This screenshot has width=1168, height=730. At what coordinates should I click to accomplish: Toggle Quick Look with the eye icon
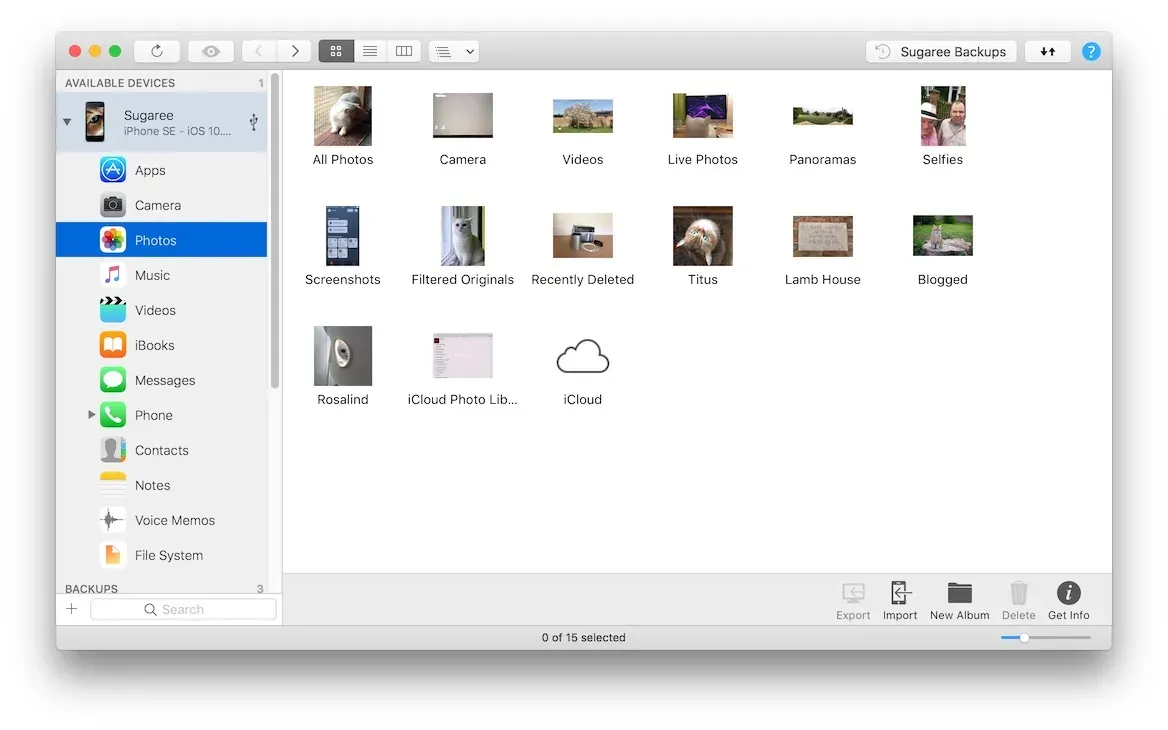point(210,51)
